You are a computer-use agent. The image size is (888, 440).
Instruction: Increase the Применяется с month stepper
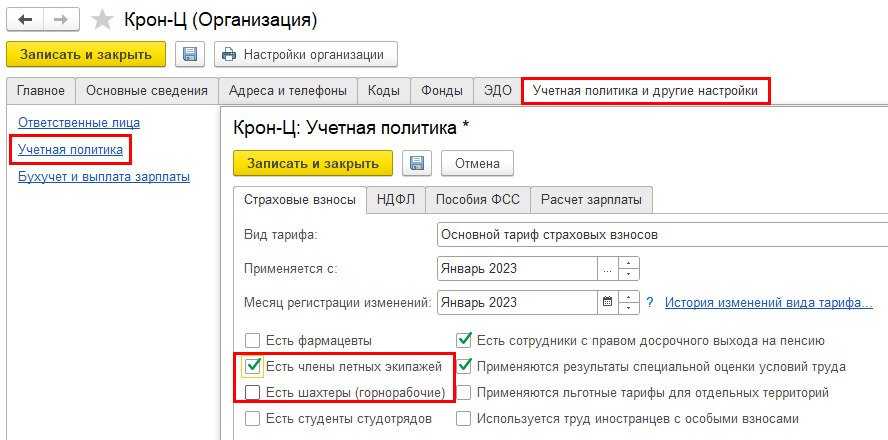[629, 264]
